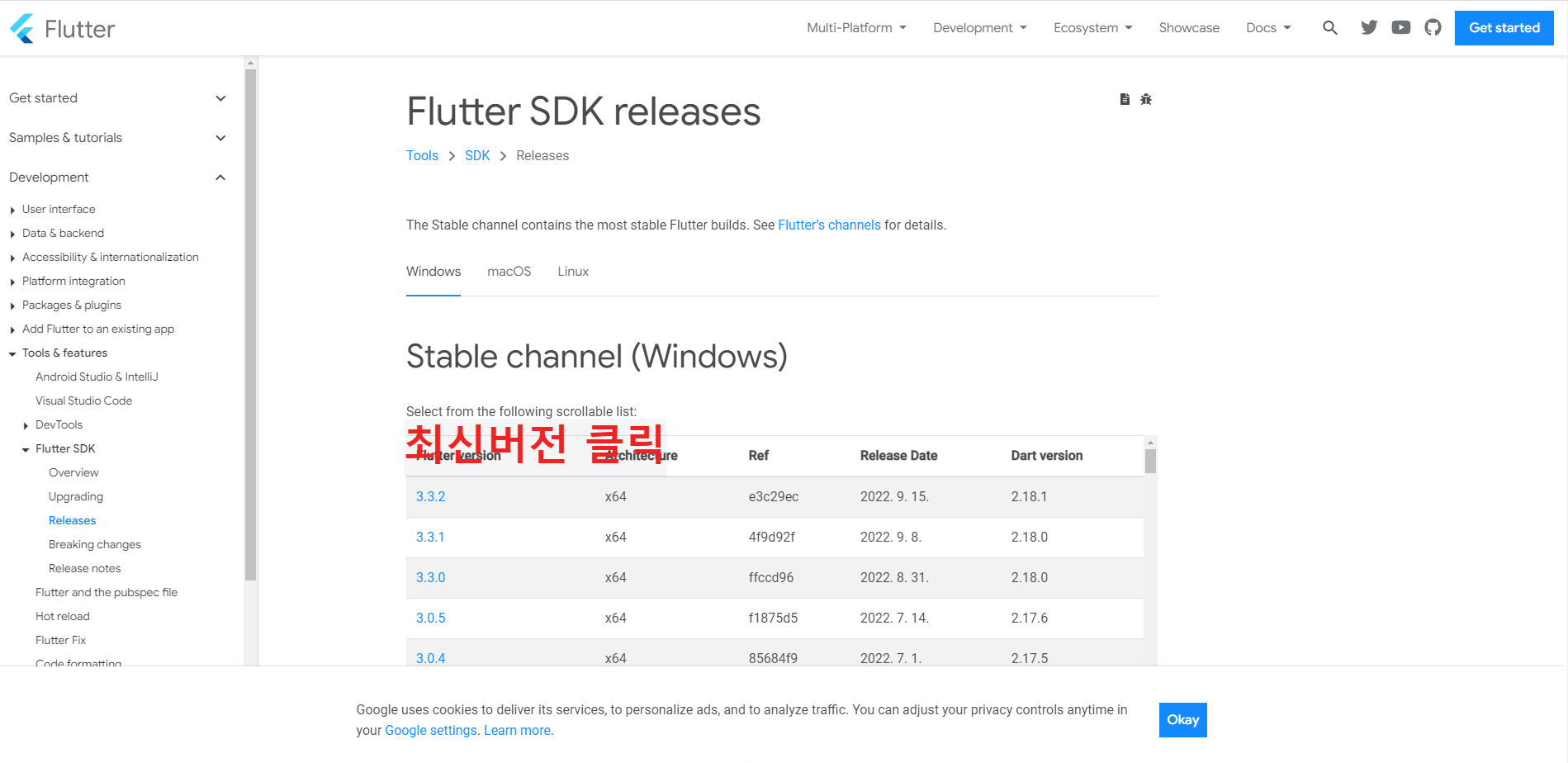Click the Get started button

(1504, 28)
